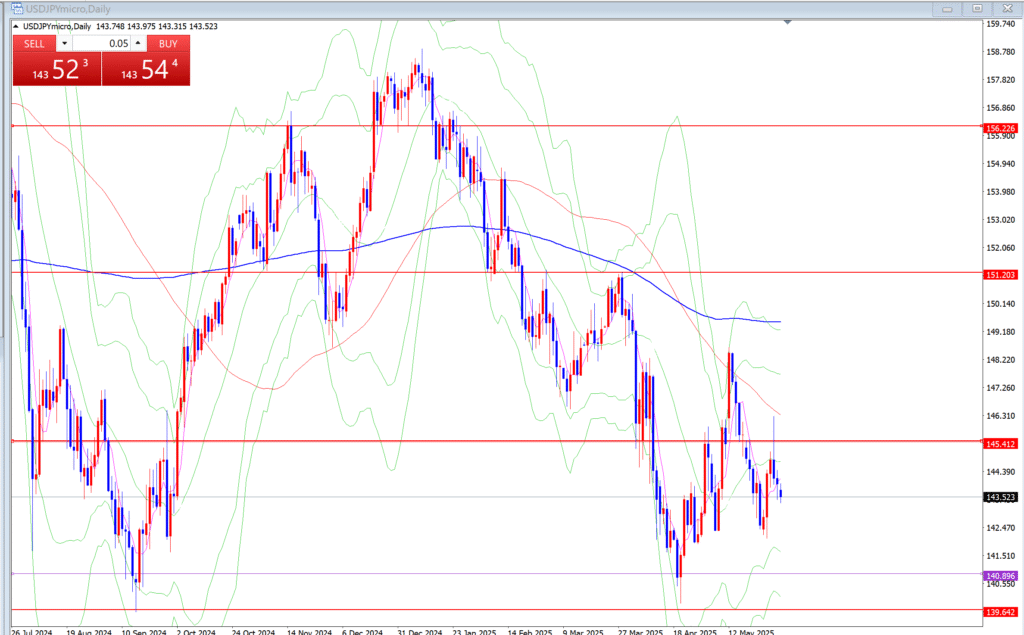Click the 2 Oct 2024 date label
The width and height of the screenshot is (1024, 635).
click(196, 632)
